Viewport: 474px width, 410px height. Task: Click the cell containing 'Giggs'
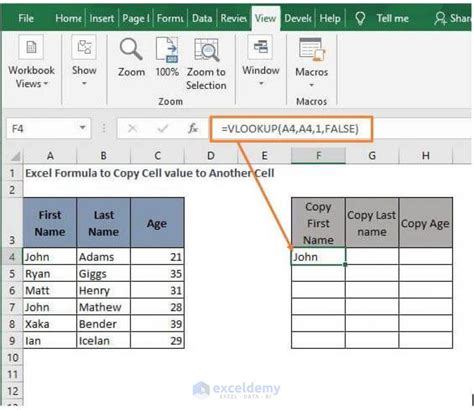[x=104, y=273]
